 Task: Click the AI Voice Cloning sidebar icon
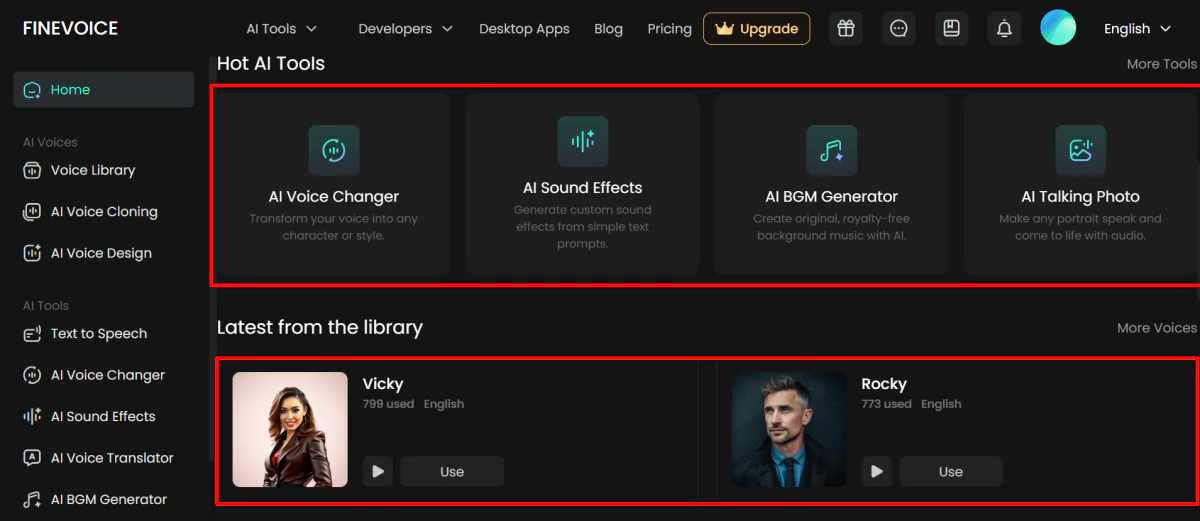[x=32, y=212]
